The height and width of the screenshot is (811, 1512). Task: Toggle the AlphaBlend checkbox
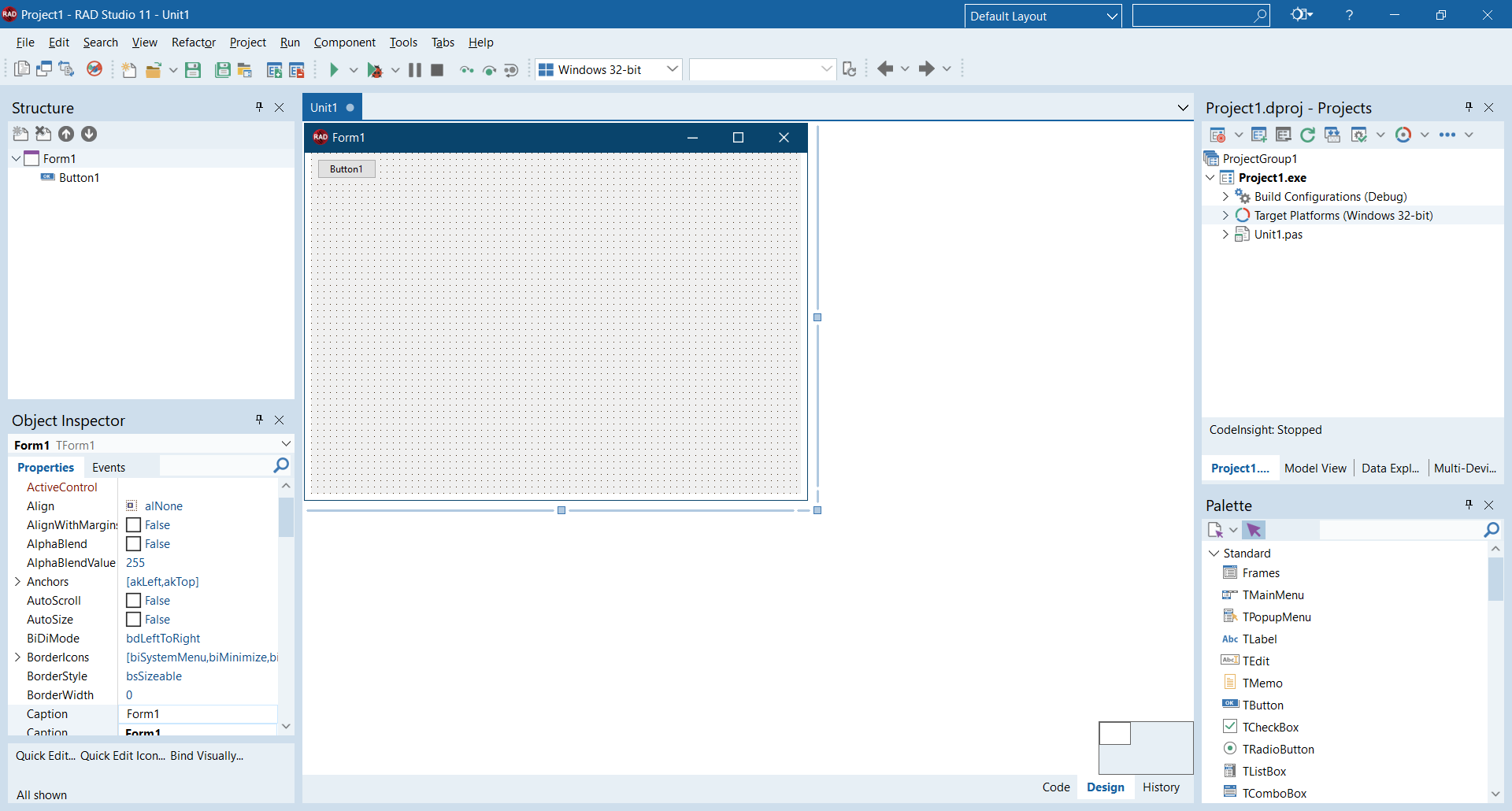tap(133, 543)
